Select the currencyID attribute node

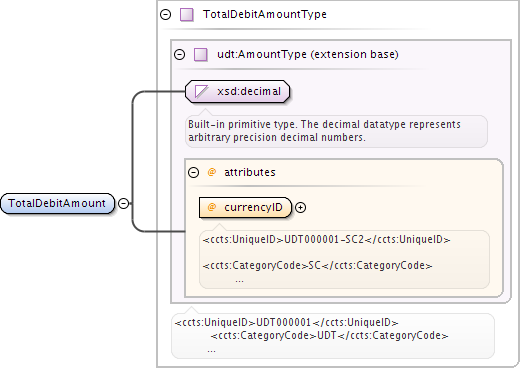(x=245, y=207)
